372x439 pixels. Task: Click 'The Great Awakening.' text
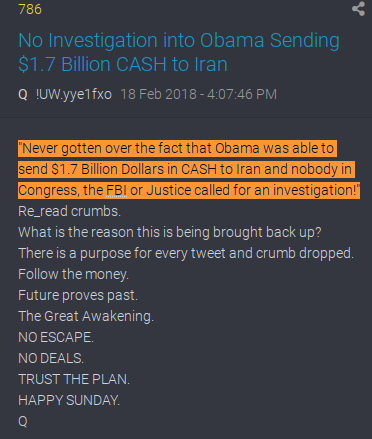pos(86,316)
